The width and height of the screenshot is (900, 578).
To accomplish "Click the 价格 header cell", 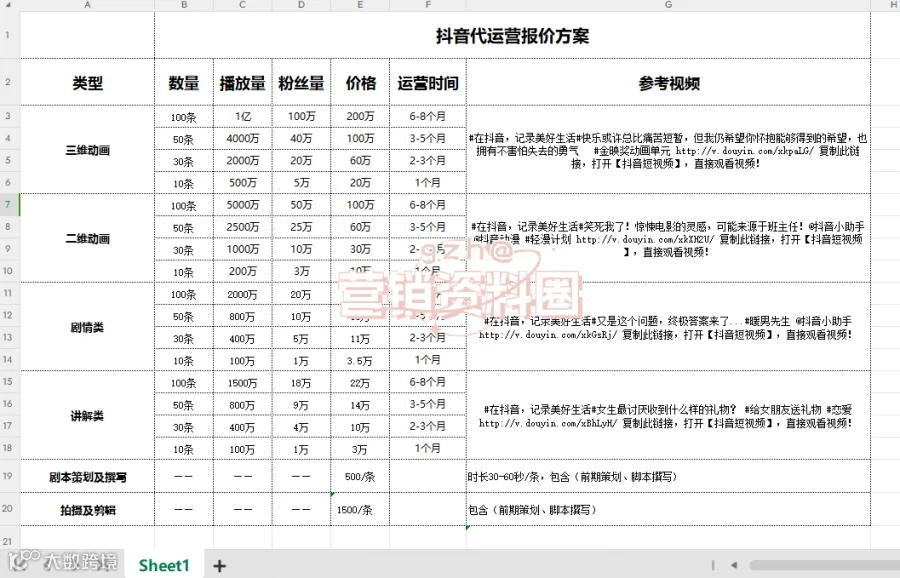I will 360,82.
